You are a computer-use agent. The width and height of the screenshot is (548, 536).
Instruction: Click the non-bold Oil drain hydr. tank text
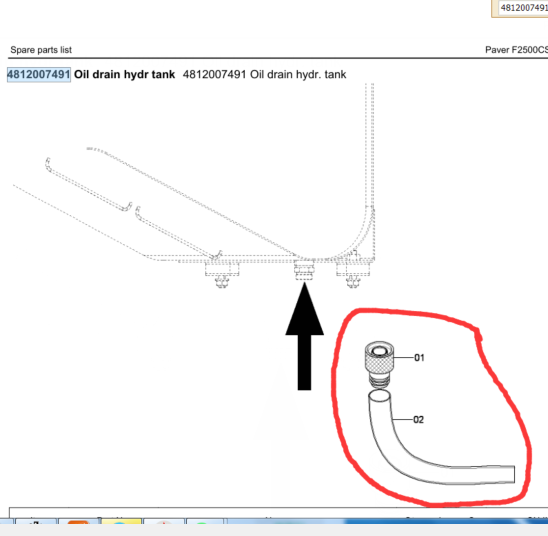[264, 74]
